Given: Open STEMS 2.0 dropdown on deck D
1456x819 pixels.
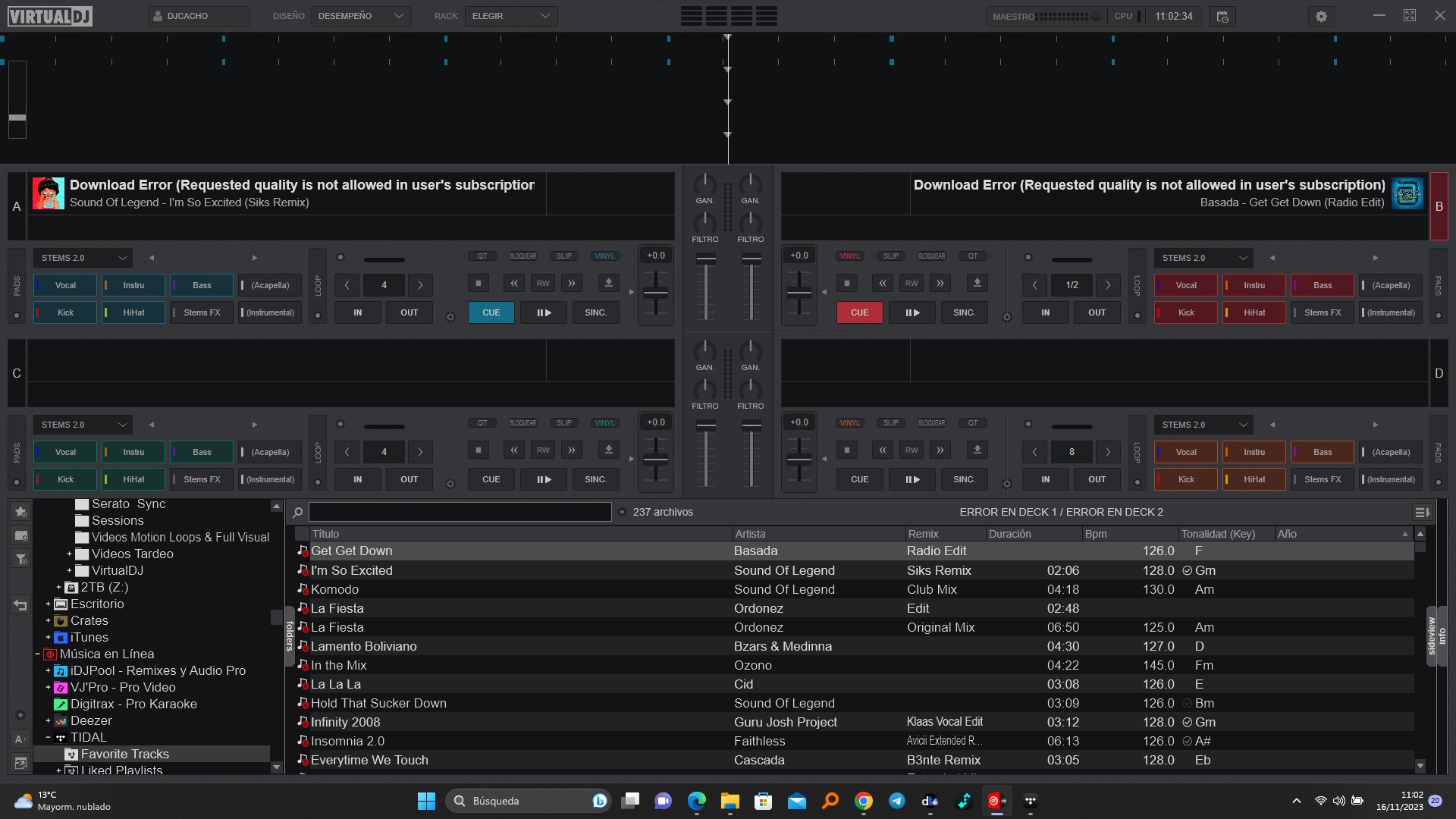Looking at the screenshot, I should tap(1203, 425).
